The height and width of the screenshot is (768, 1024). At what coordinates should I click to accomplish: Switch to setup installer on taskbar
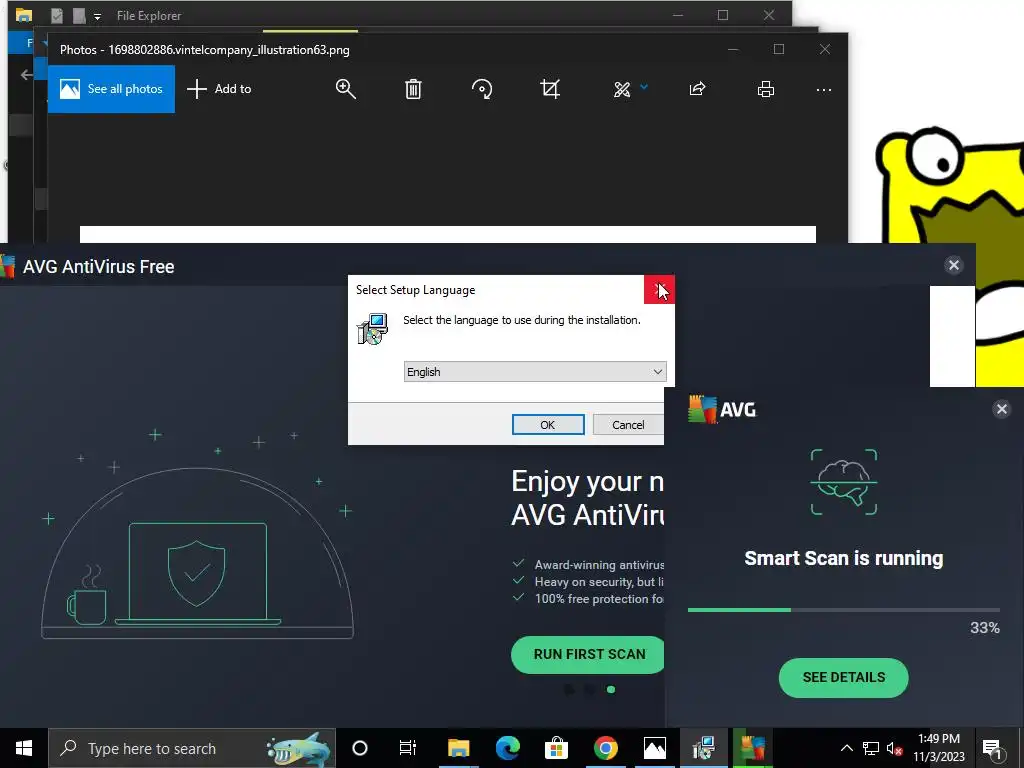tap(703, 748)
